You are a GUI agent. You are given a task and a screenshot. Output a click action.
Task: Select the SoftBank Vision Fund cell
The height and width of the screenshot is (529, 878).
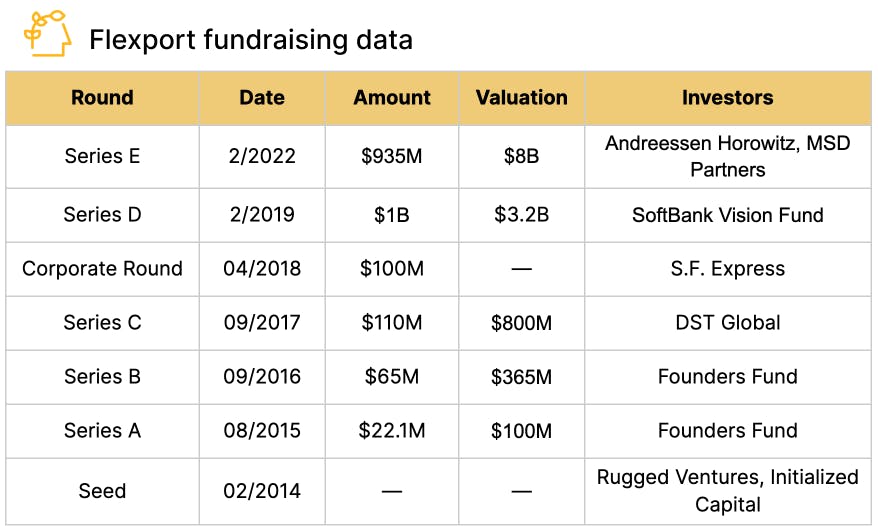pos(727,215)
